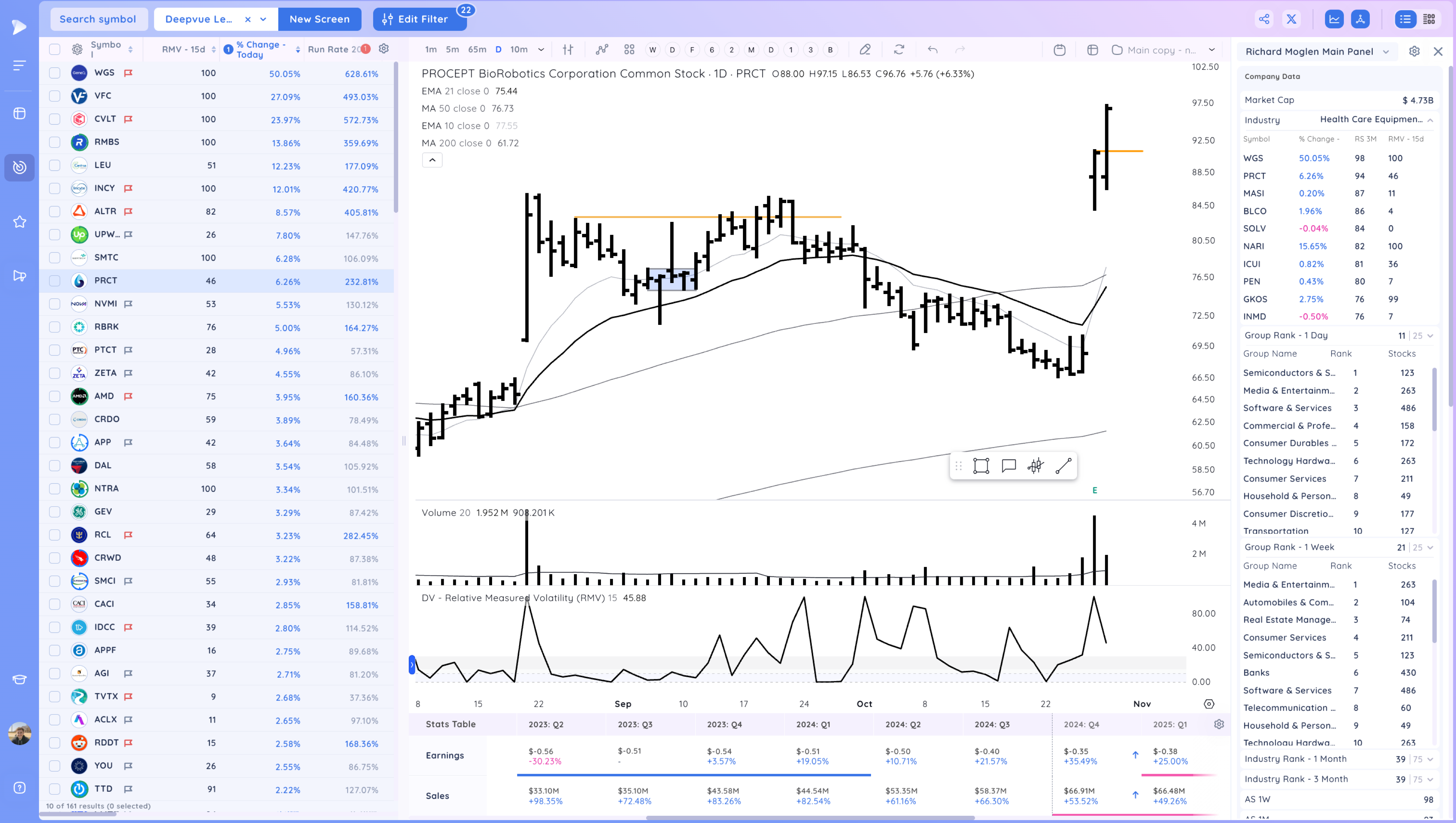
Task: Click the New Screen button
Action: click(320, 19)
